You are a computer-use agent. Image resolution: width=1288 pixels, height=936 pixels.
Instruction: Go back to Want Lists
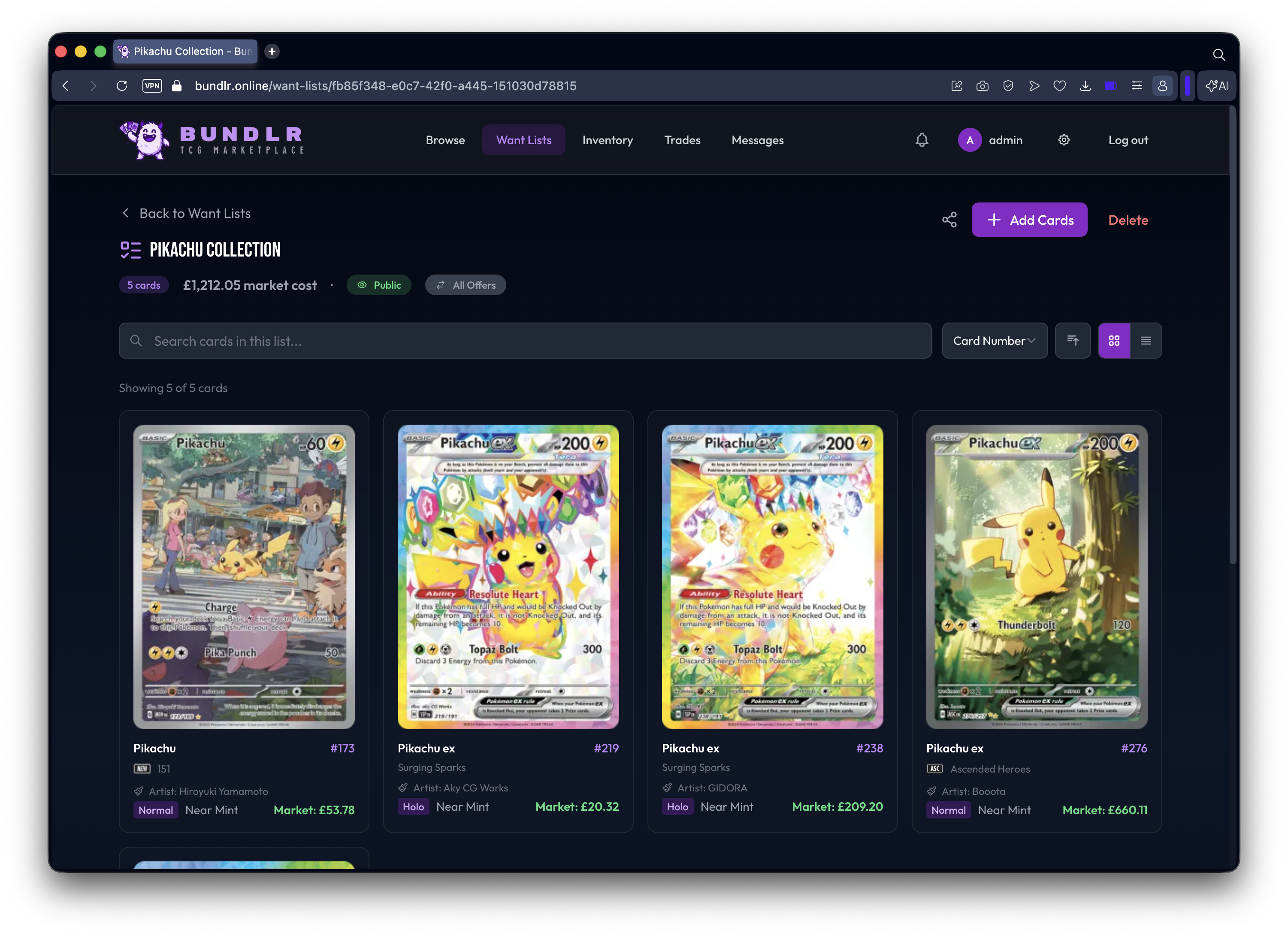[186, 214]
